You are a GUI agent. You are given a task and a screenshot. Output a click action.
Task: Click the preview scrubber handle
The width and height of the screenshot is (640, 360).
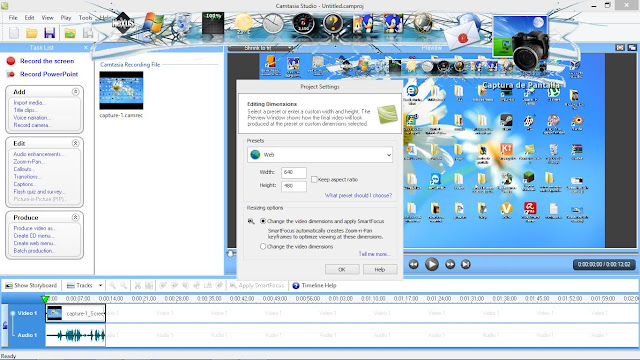pos(231,254)
